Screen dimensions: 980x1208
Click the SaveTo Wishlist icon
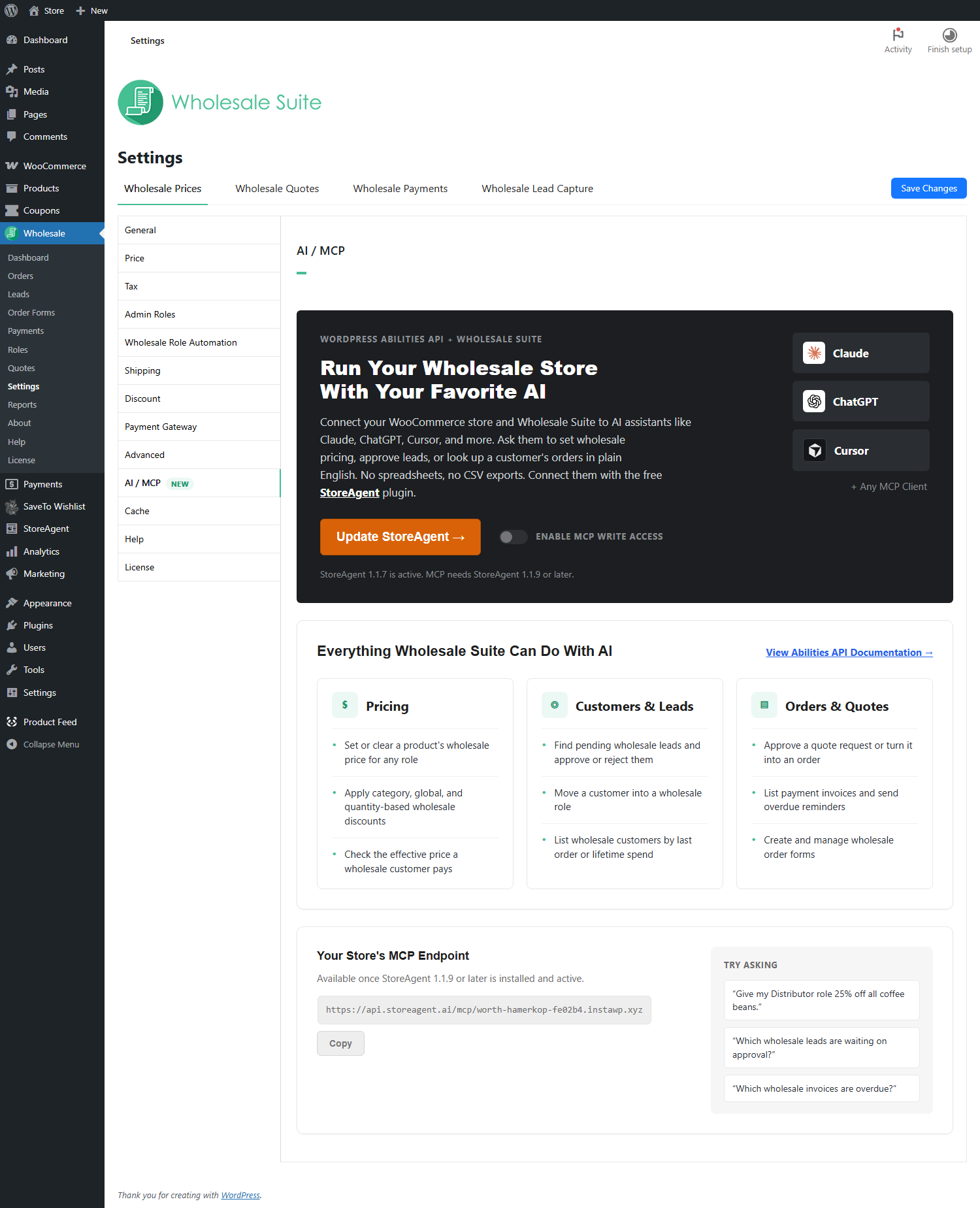click(x=12, y=506)
